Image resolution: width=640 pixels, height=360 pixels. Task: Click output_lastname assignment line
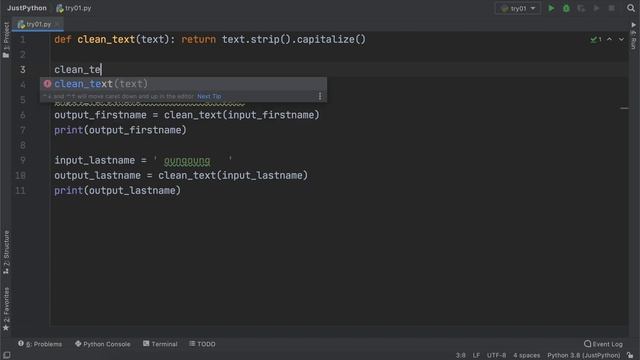pyautogui.click(x=181, y=176)
